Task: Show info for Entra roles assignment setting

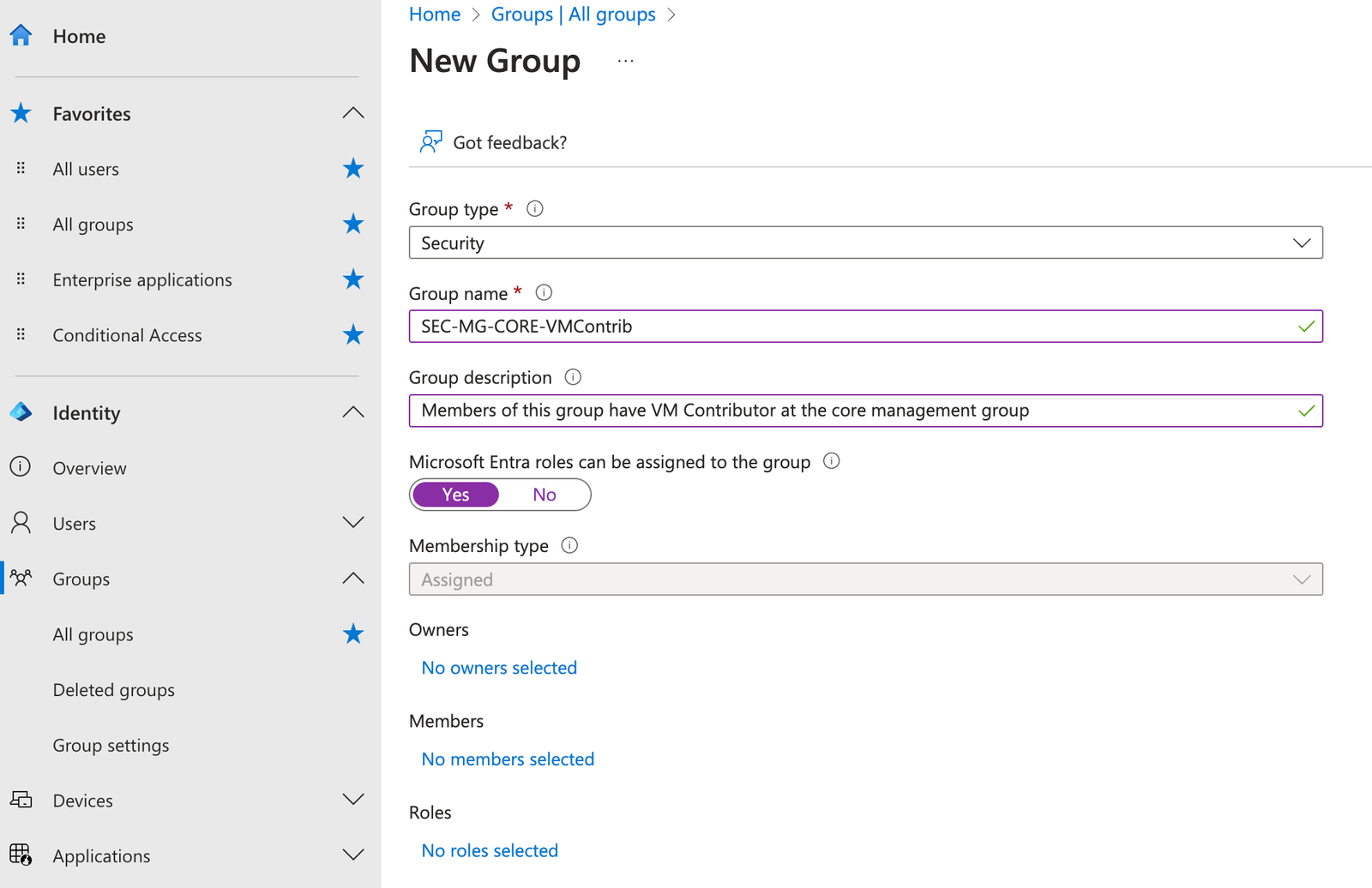Action: [831, 460]
